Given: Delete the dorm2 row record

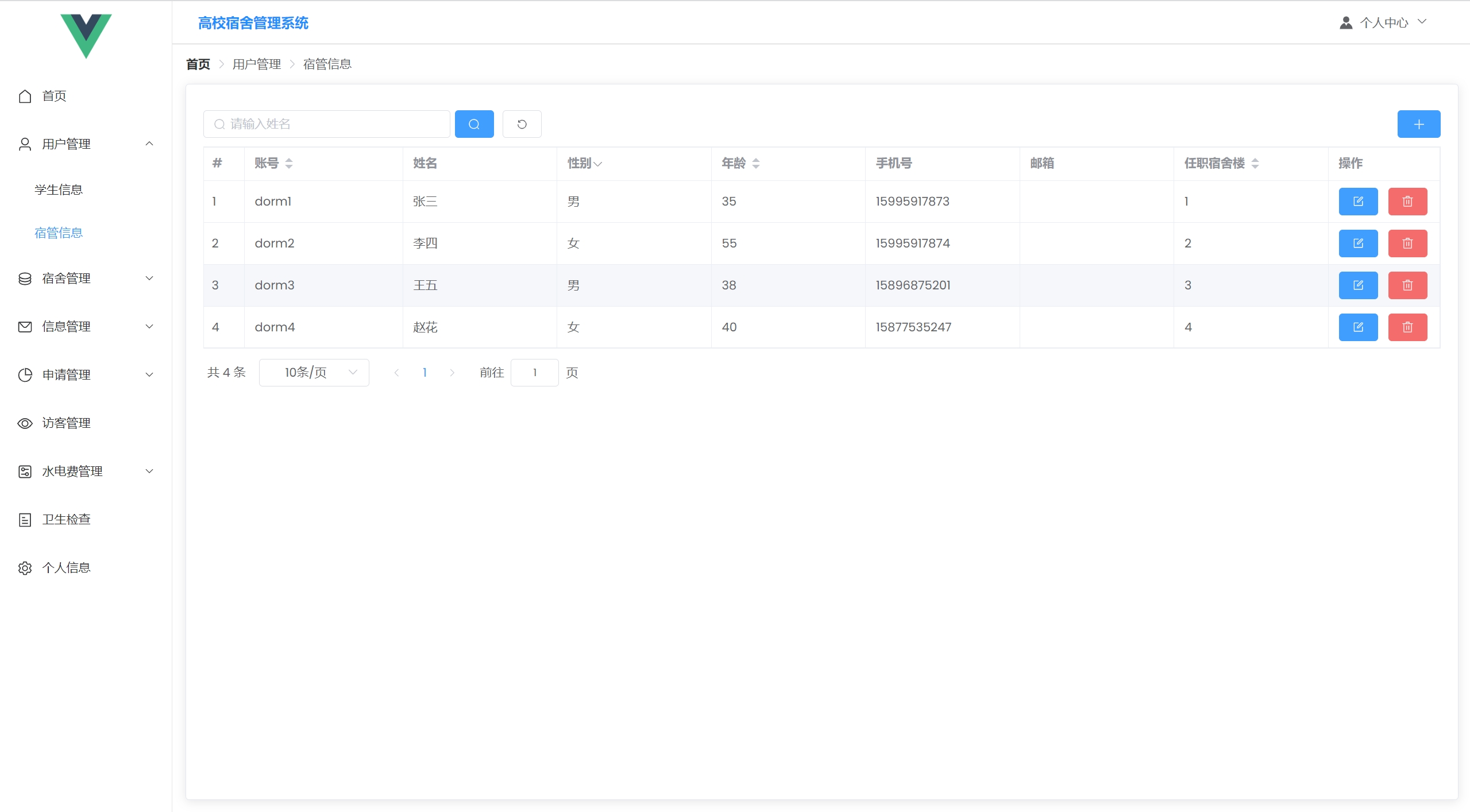Looking at the screenshot, I should [x=1407, y=243].
